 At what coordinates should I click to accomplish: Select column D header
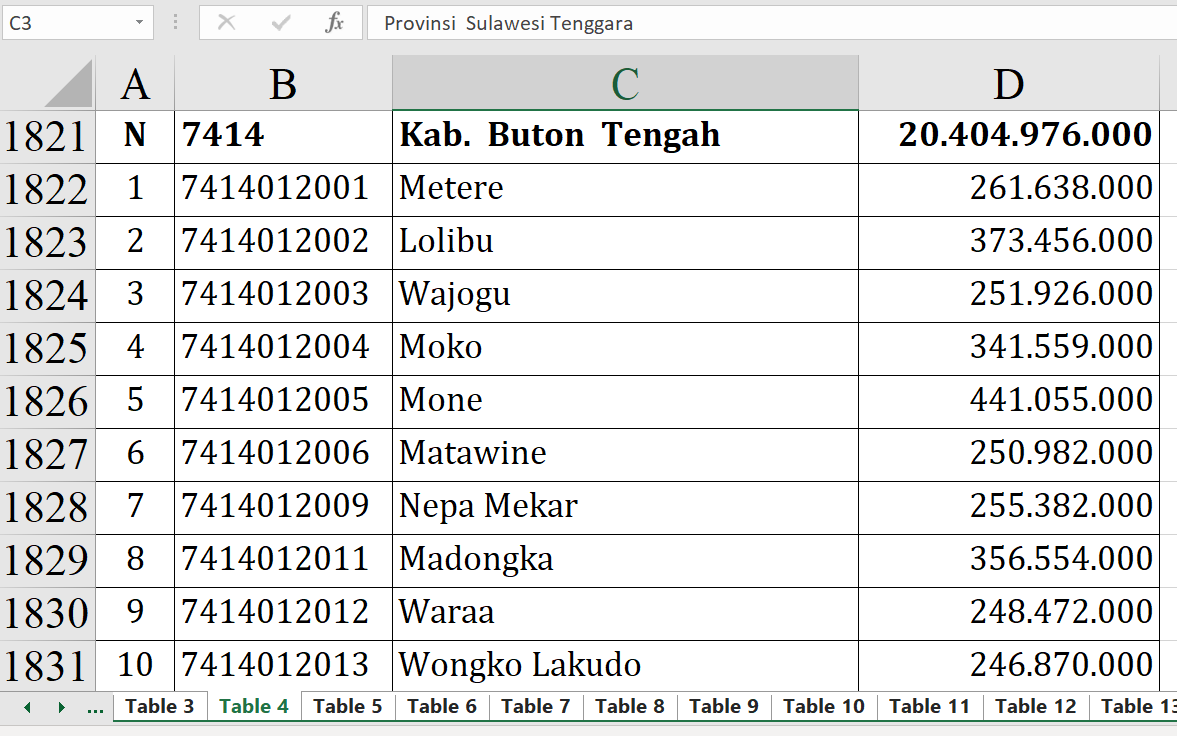1008,84
